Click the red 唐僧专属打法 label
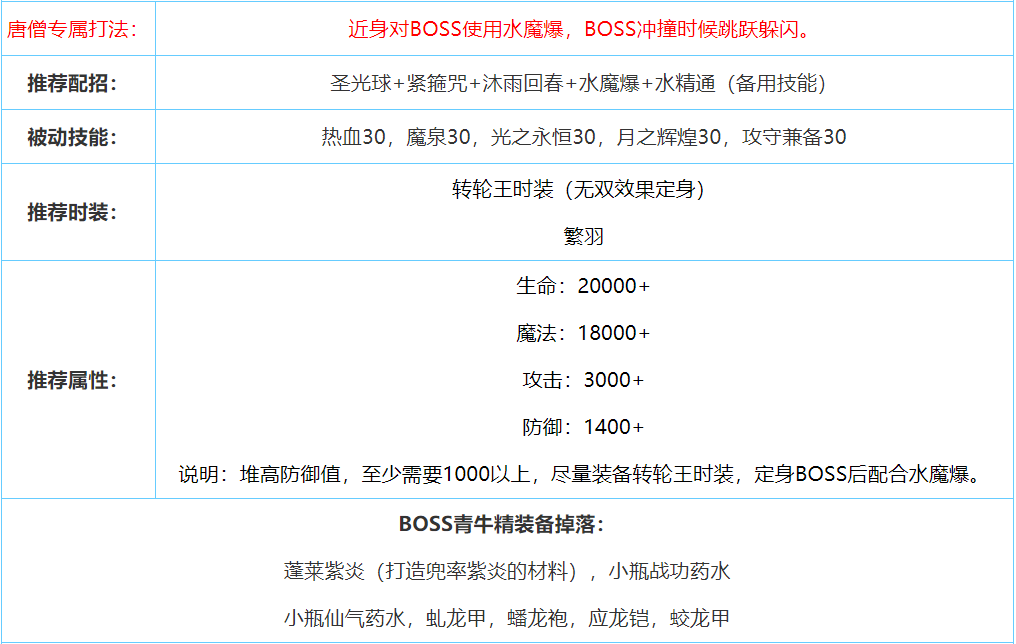The height and width of the screenshot is (644, 1016). click(72, 29)
